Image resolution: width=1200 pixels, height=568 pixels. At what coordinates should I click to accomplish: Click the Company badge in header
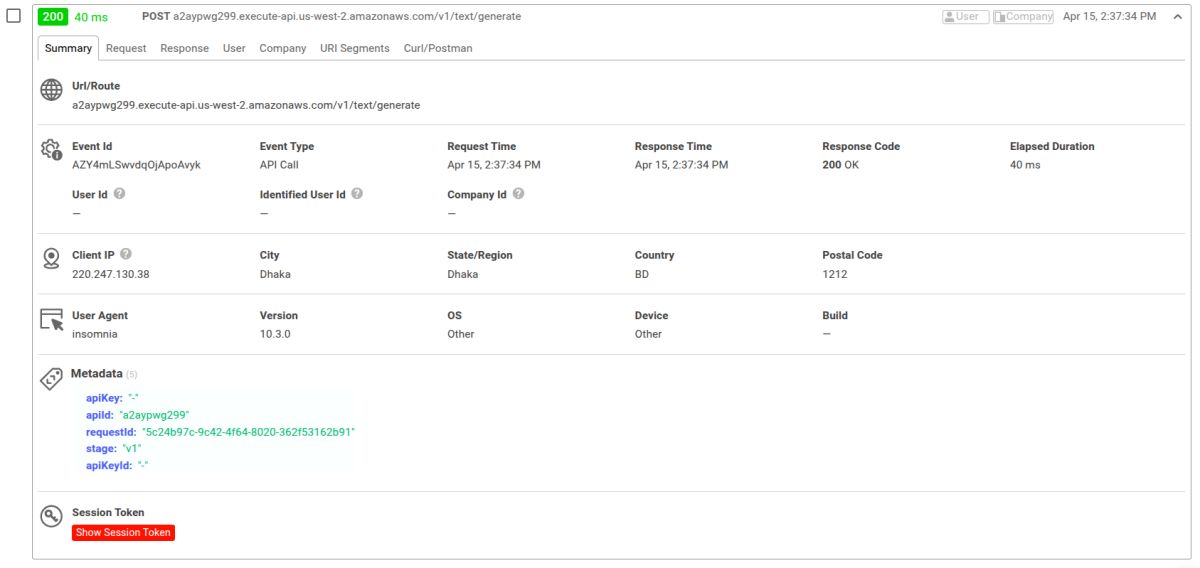pos(1023,17)
